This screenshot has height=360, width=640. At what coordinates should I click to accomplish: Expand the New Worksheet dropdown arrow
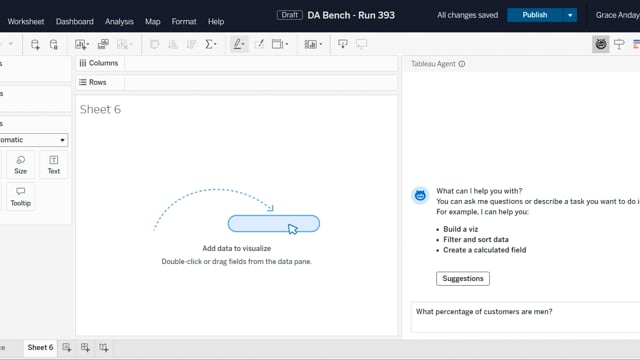88,44
